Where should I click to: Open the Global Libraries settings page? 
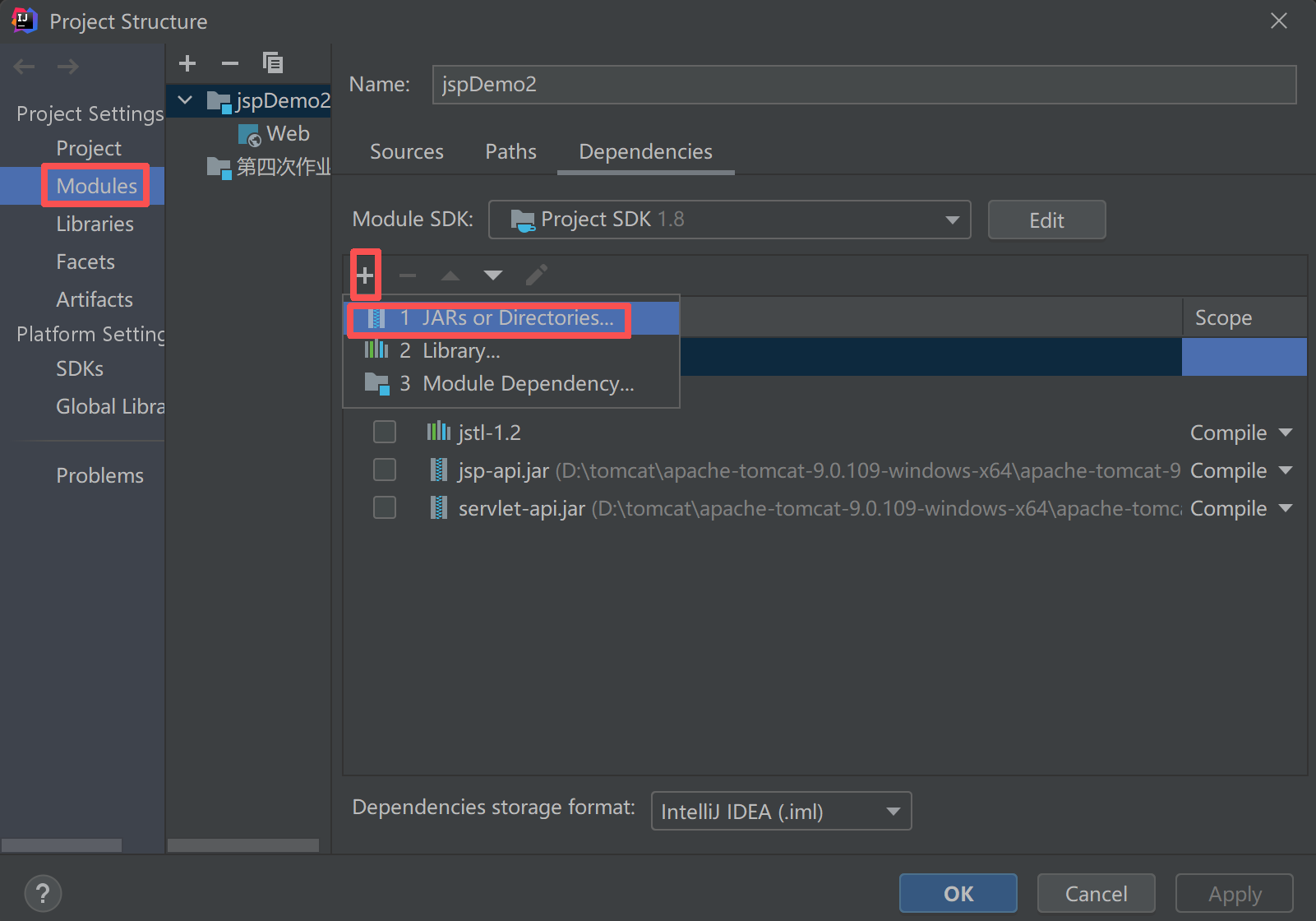tap(110, 406)
